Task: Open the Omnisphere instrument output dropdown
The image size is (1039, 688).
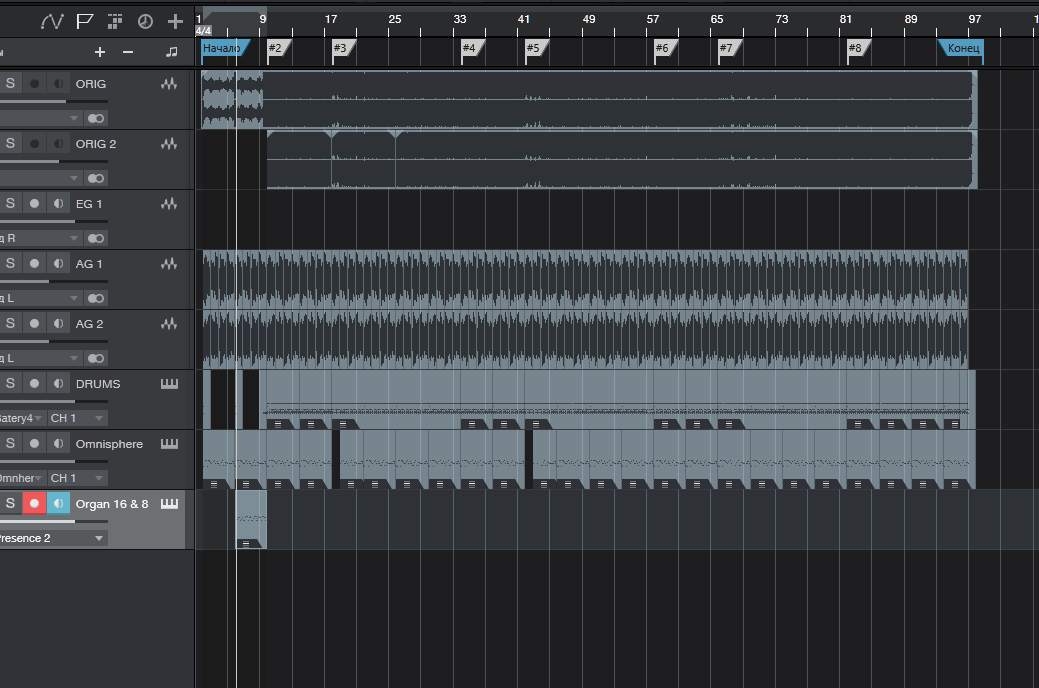Action: click(22, 478)
